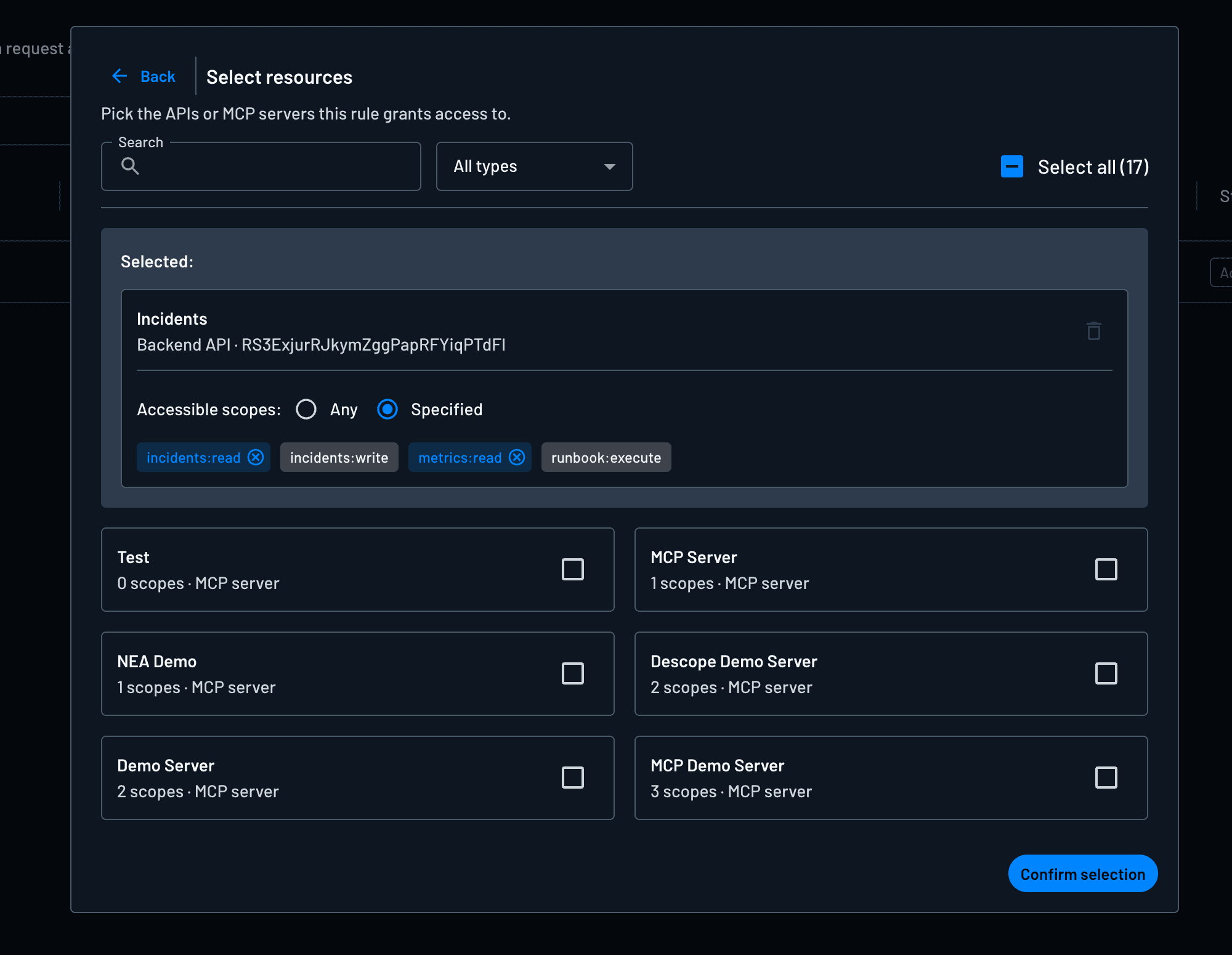The height and width of the screenshot is (955, 1232).
Task: Click the metrics:read scope label
Action: tap(460, 458)
